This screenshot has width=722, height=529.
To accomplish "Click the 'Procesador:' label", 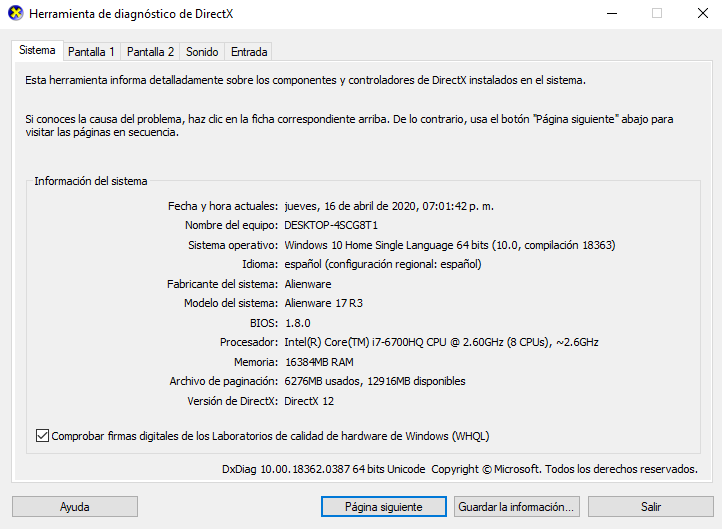I will 249,342.
